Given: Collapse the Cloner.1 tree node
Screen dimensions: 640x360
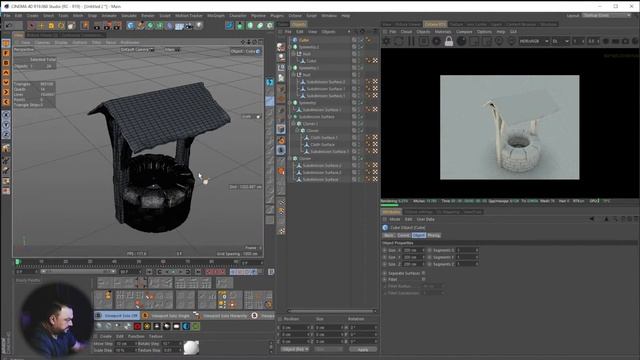Looking at the screenshot, I should coord(294,124).
